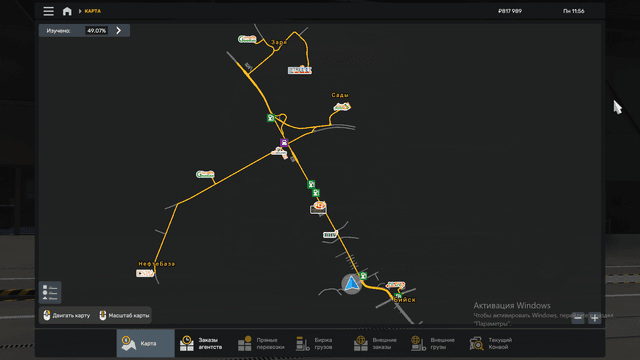640x360 pixels.
Task: Toggle the map legend panel
Action: point(50,292)
